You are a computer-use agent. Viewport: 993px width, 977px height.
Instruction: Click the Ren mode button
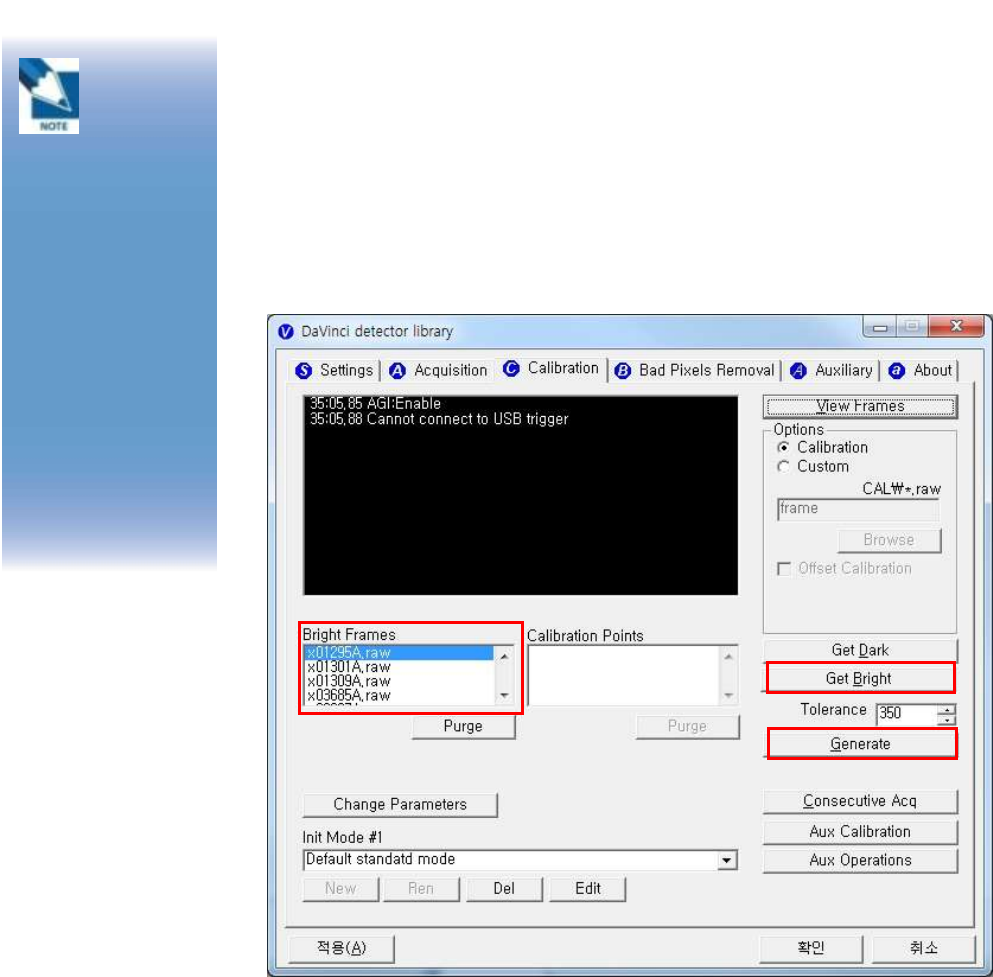[x=421, y=888]
